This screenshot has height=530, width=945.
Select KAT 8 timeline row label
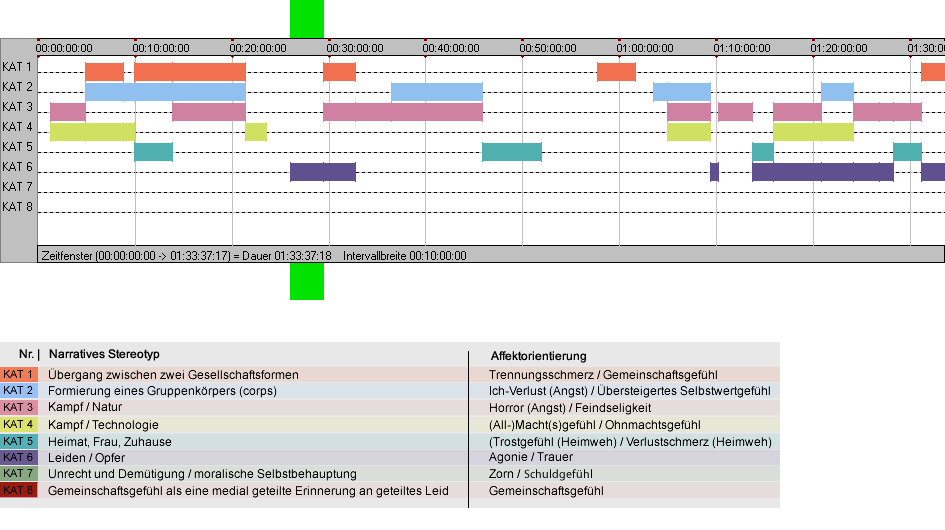(x=17, y=207)
